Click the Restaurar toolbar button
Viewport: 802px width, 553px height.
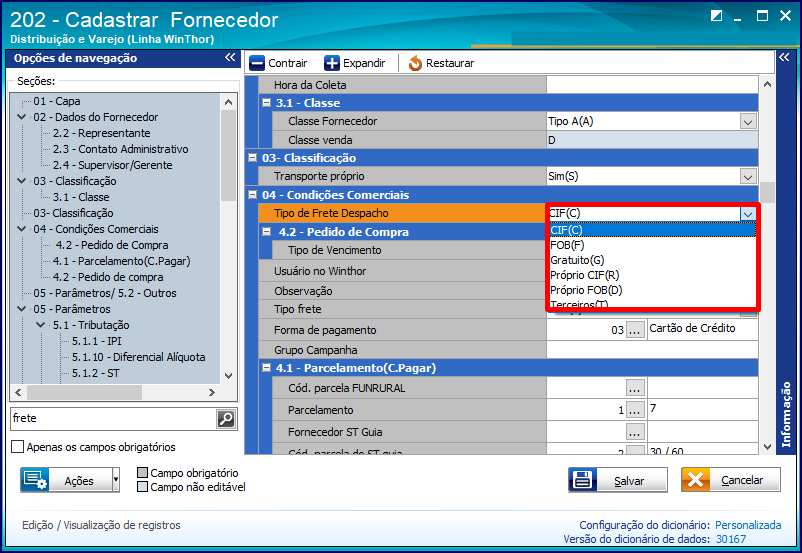coord(441,63)
